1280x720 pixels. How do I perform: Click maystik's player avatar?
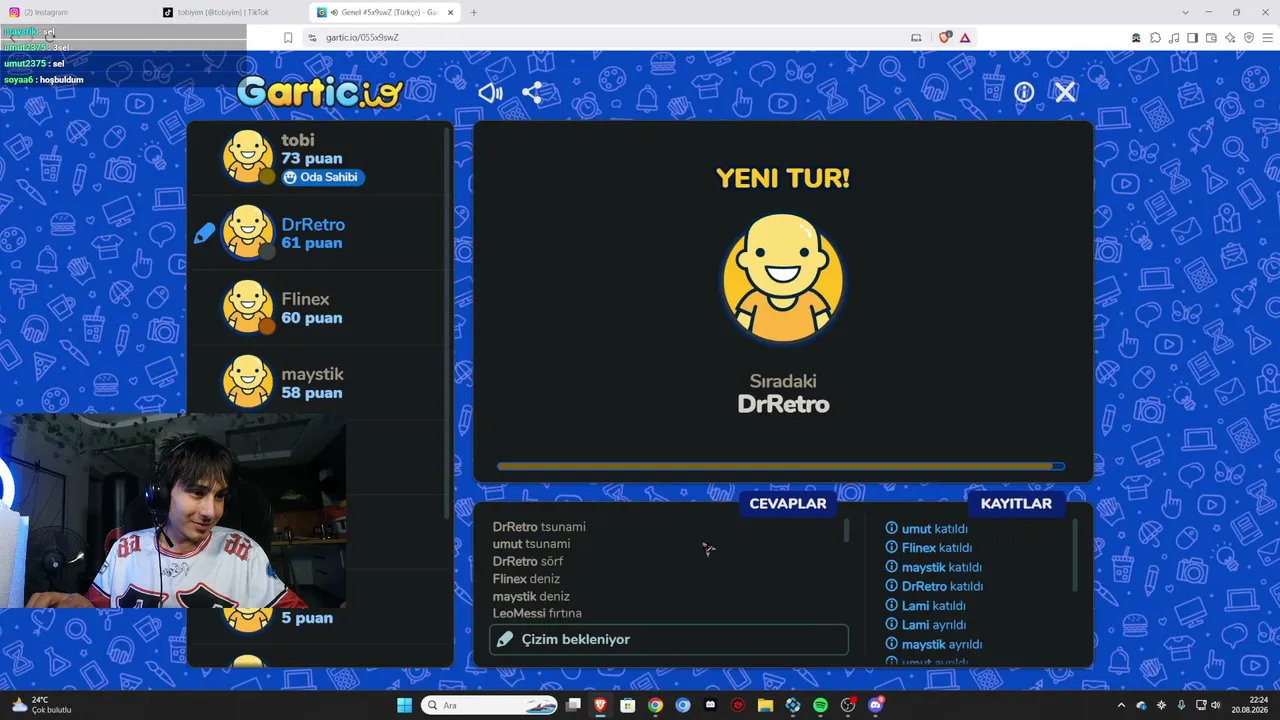(247, 382)
